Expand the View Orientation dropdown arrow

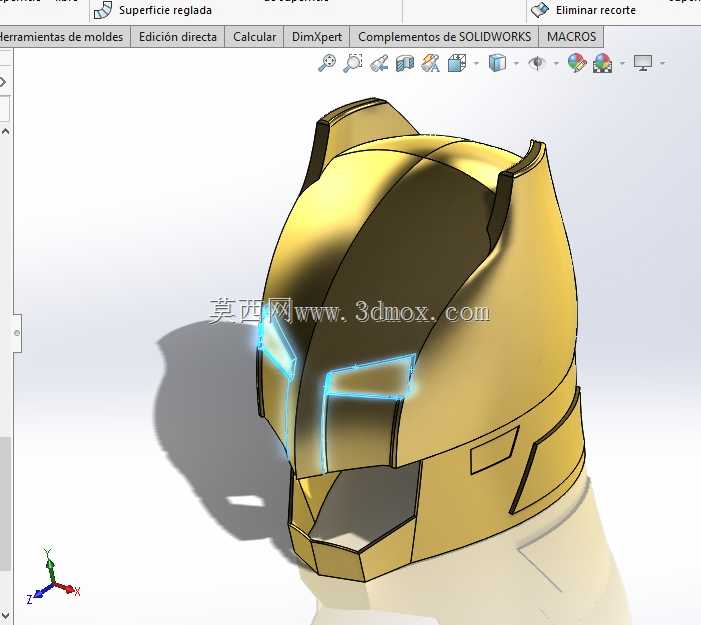tap(476, 63)
